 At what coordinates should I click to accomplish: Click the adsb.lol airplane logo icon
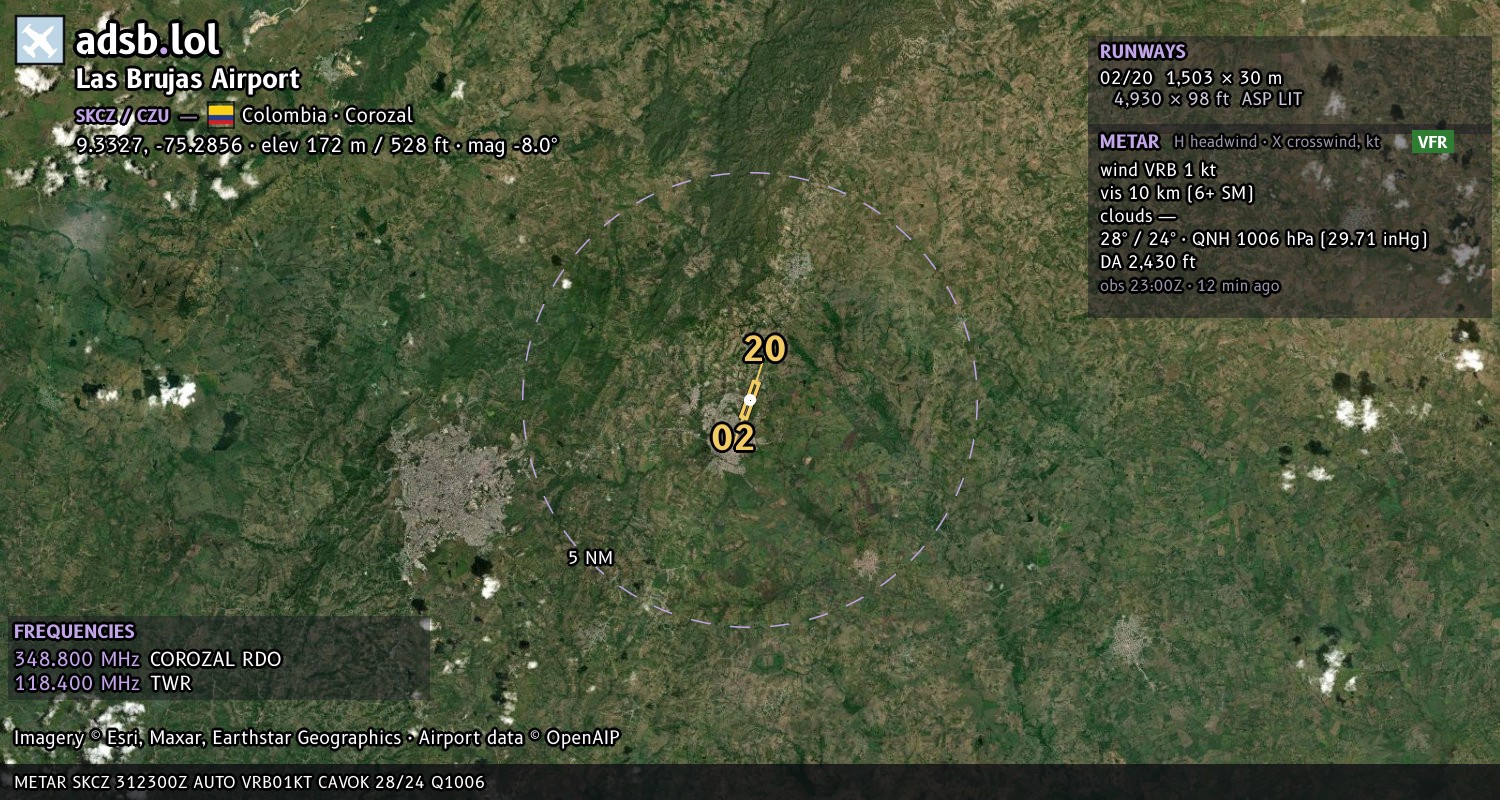pos(40,41)
